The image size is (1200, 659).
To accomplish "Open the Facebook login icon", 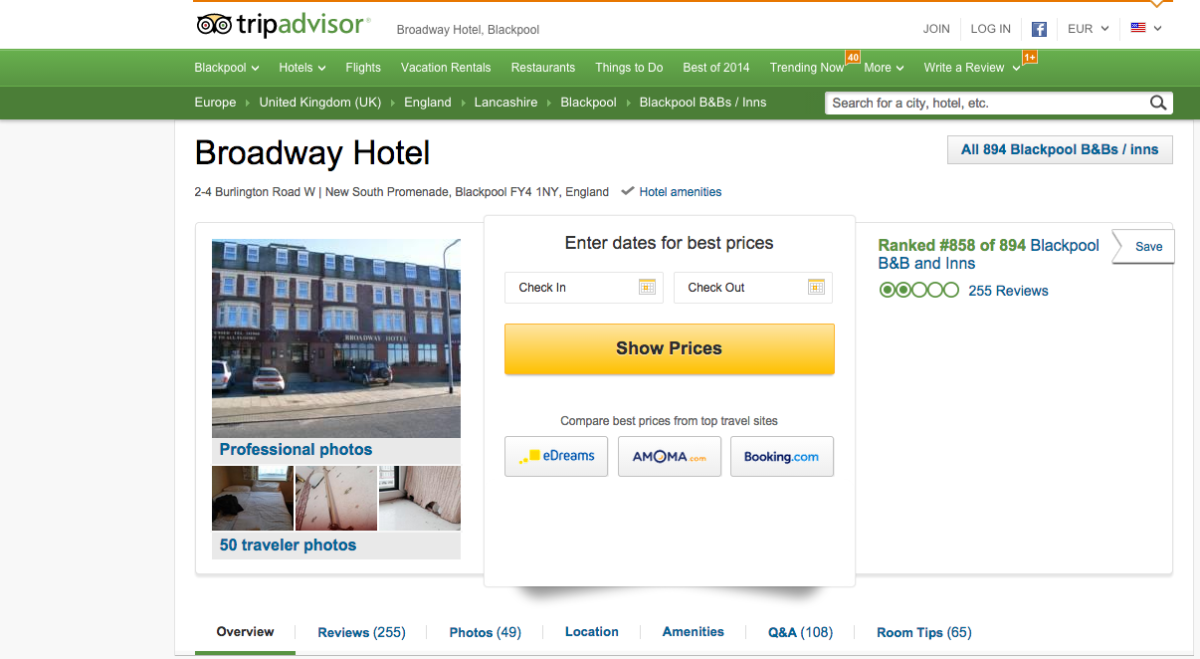I will (1039, 29).
